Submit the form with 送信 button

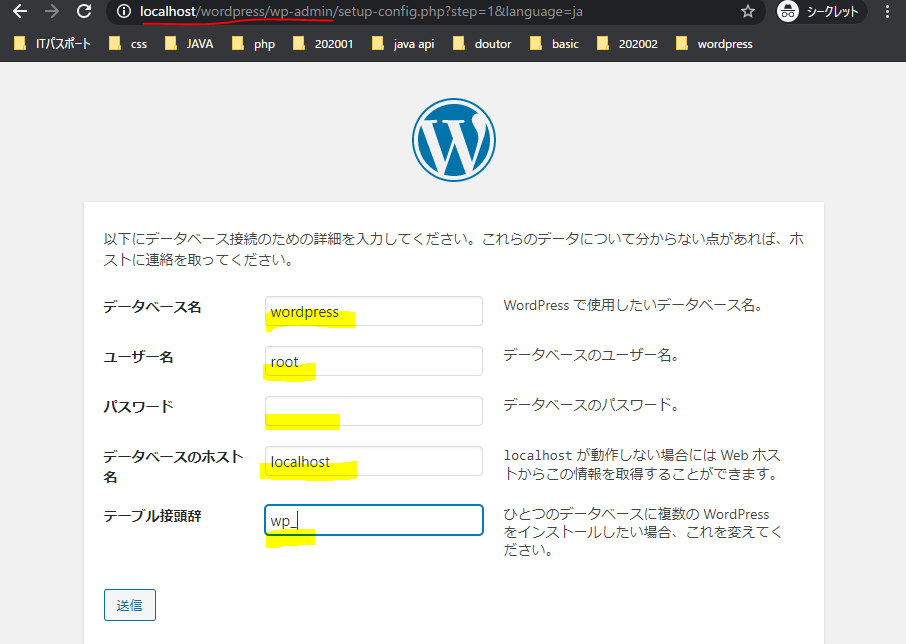pyautogui.click(x=129, y=605)
